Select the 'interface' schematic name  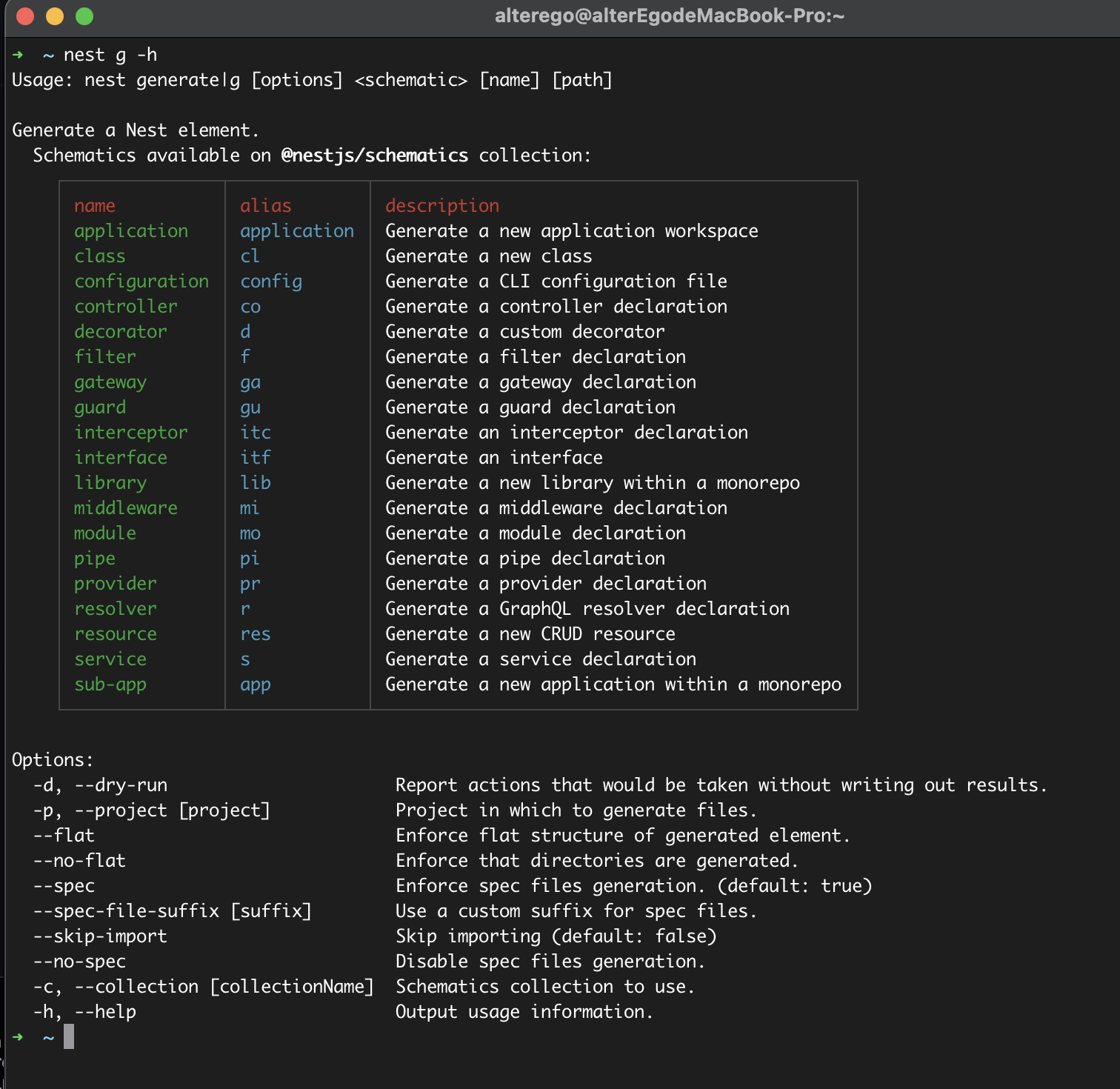pyautogui.click(x=121, y=458)
